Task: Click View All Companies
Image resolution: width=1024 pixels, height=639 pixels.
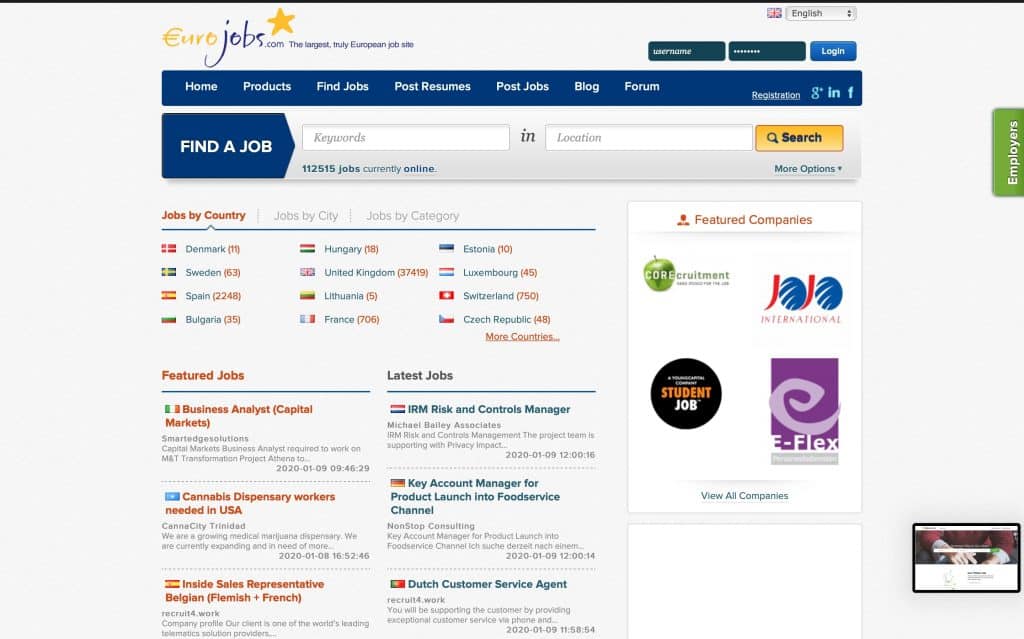Action: click(744, 495)
